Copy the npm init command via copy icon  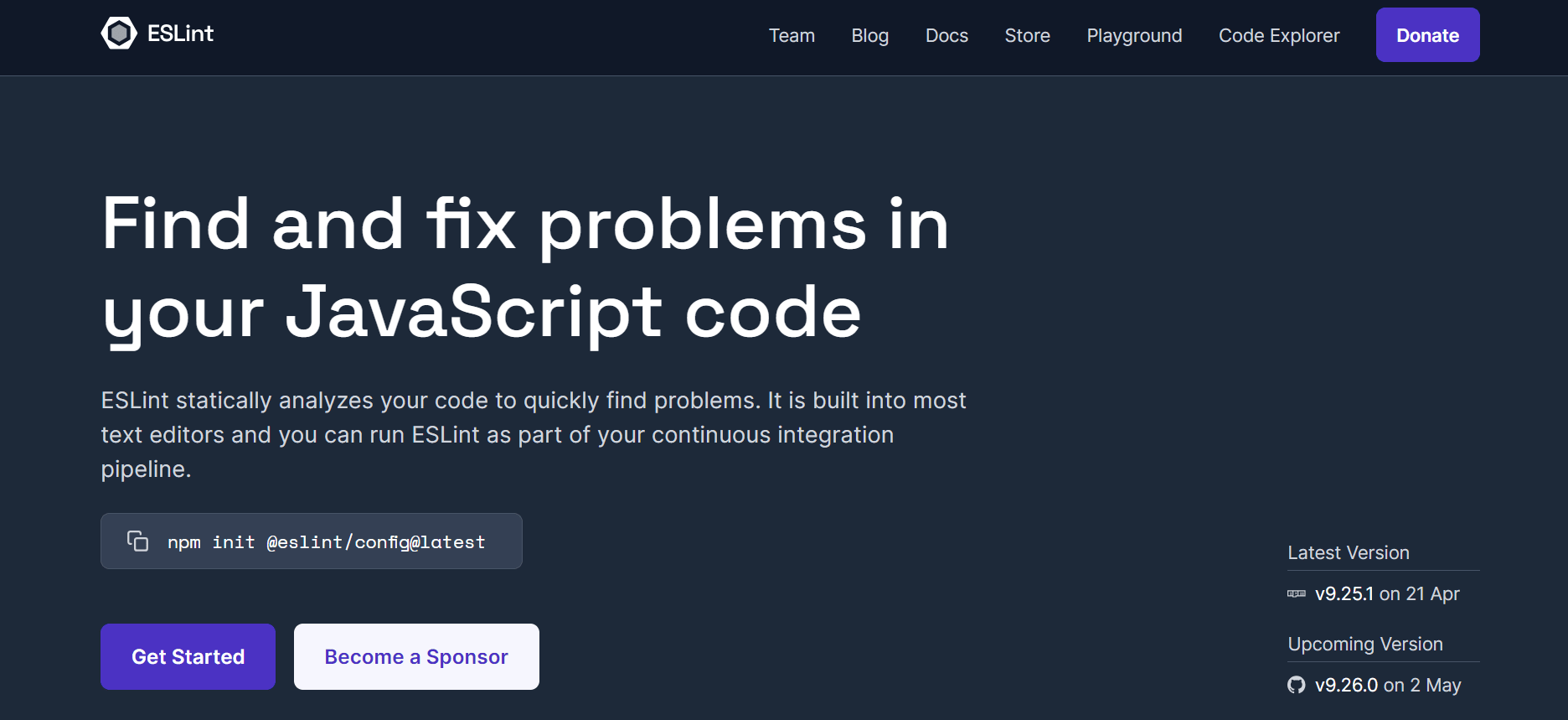click(x=137, y=541)
